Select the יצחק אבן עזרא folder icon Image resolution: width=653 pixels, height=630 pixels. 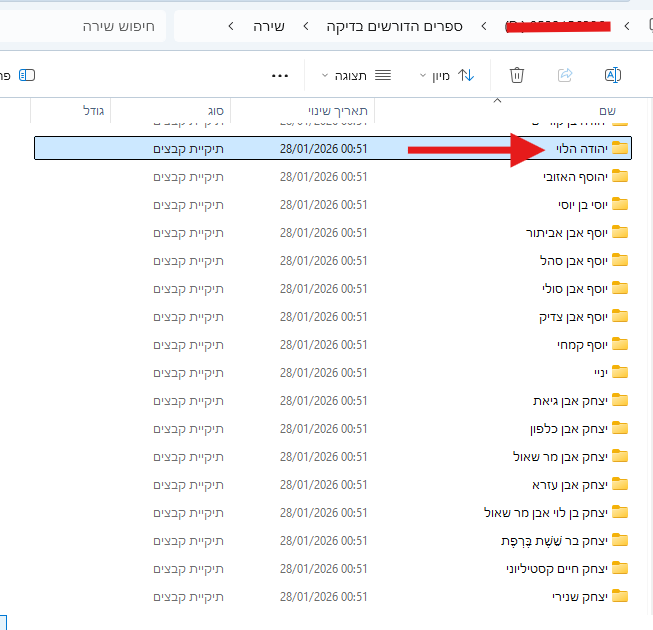point(620,484)
